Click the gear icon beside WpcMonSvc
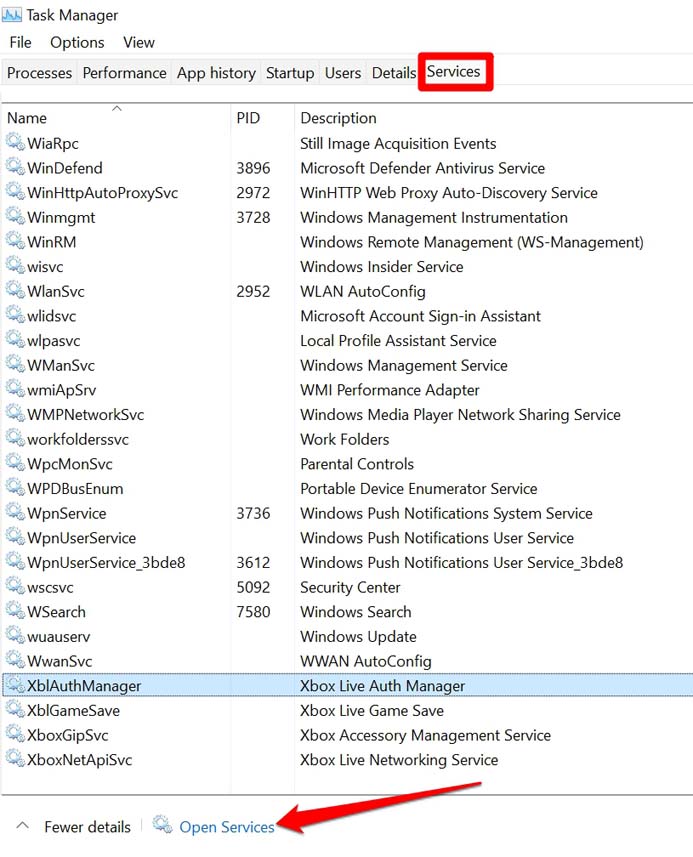 pyautogui.click(x=15, y=463)
